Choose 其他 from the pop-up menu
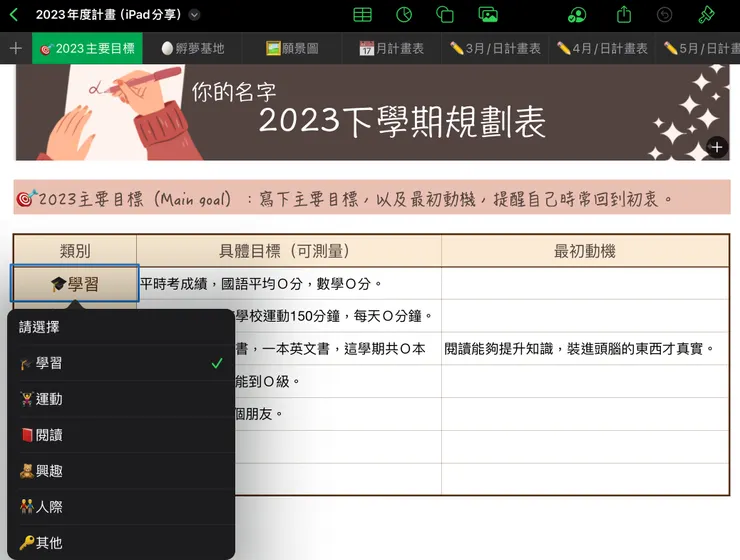This screenshot has height=560, width=740. (x=121, y=542)
